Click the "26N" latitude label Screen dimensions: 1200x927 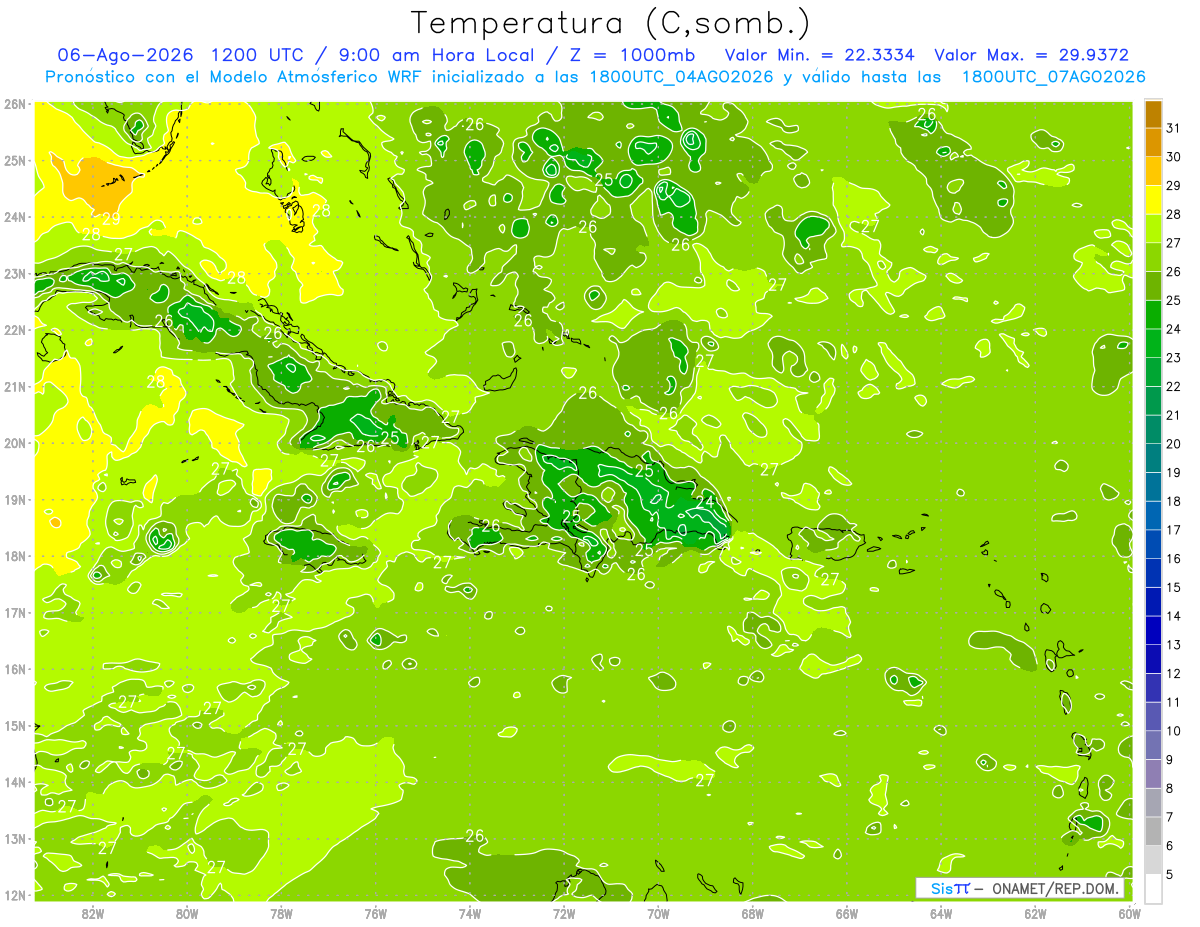[15, 104]
